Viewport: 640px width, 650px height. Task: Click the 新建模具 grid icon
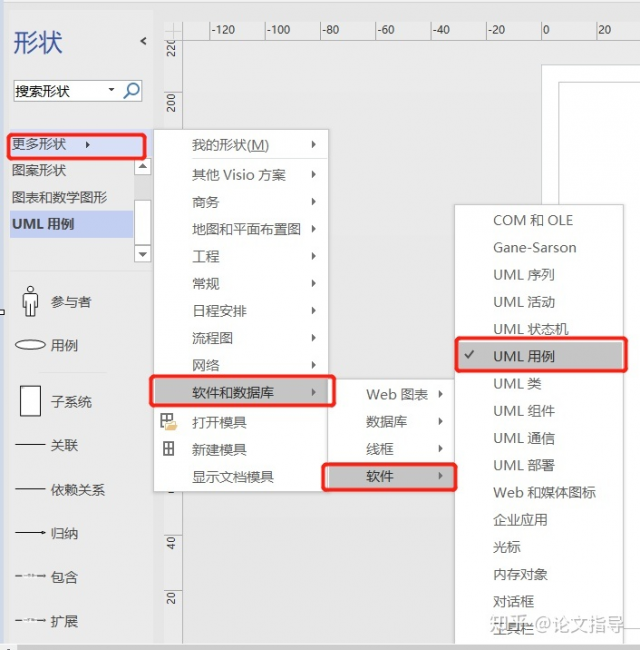click(168, 449)
